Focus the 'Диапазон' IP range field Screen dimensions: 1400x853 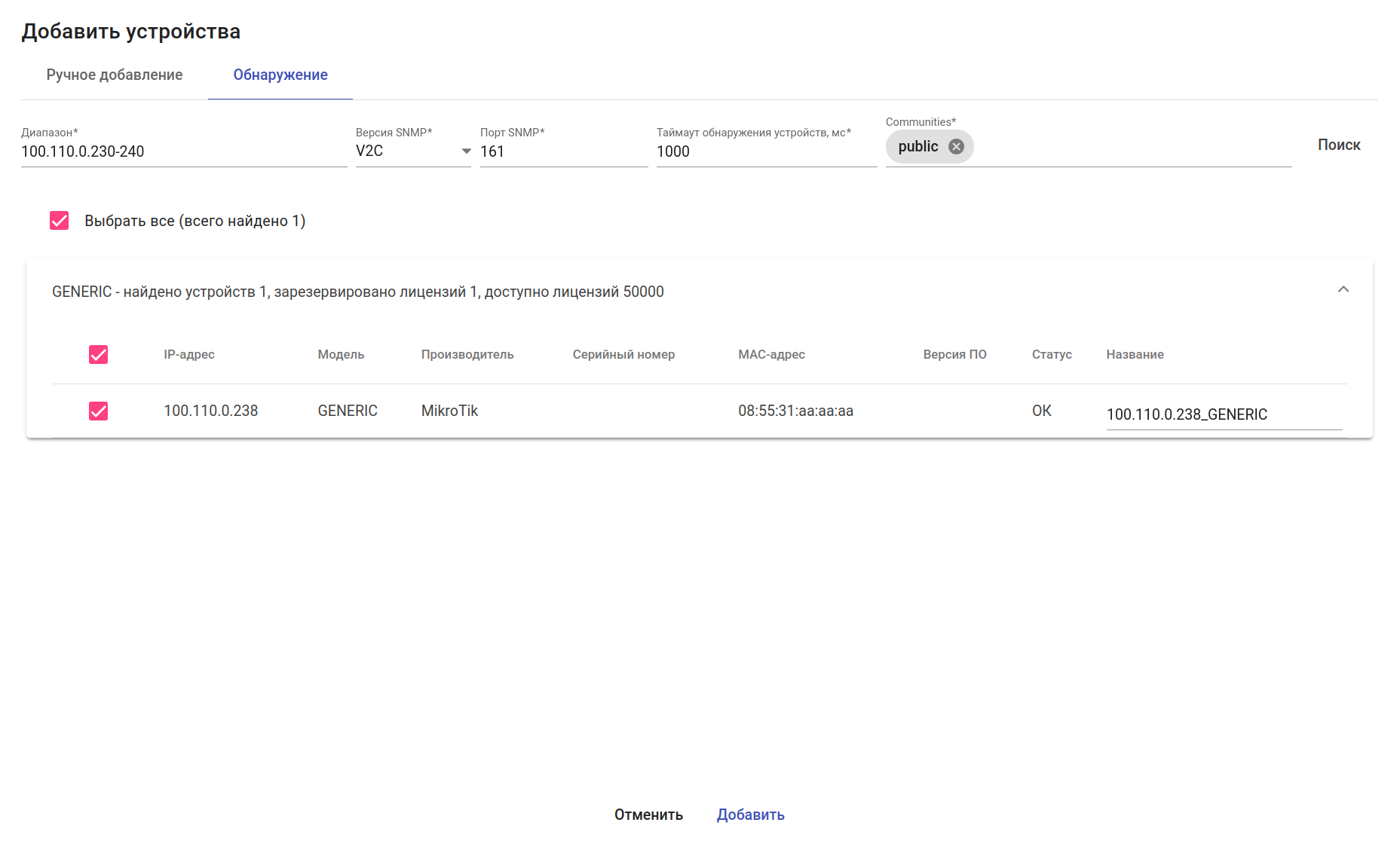pyautogui.click(x=183, y=151)
